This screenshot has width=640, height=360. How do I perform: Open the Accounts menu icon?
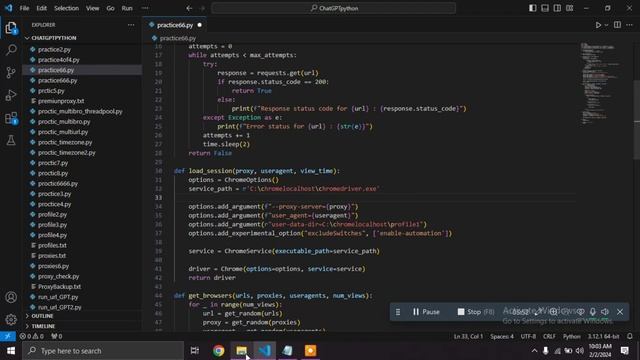click(11, 297)
